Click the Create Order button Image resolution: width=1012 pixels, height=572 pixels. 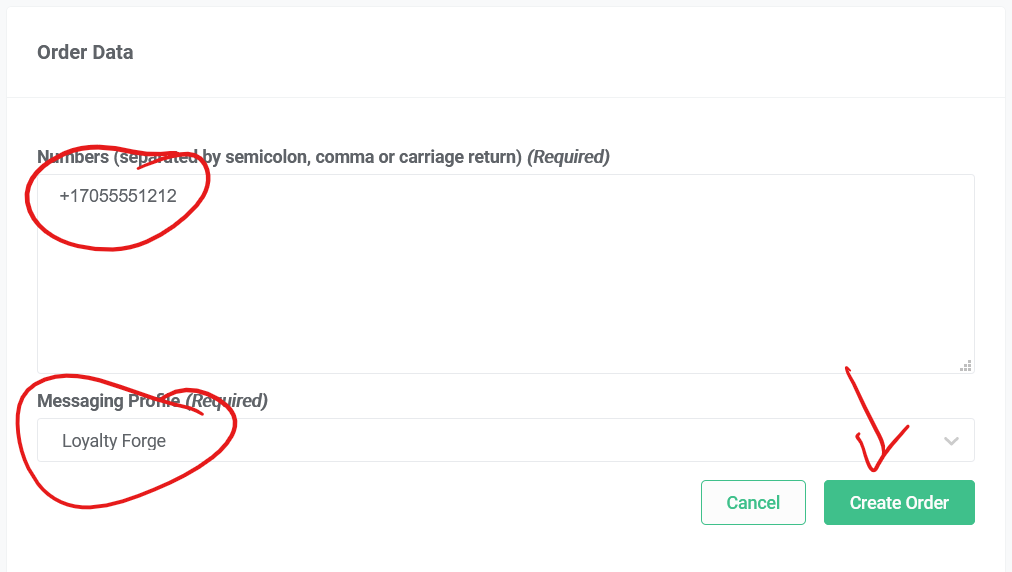[x=899, y=502]
